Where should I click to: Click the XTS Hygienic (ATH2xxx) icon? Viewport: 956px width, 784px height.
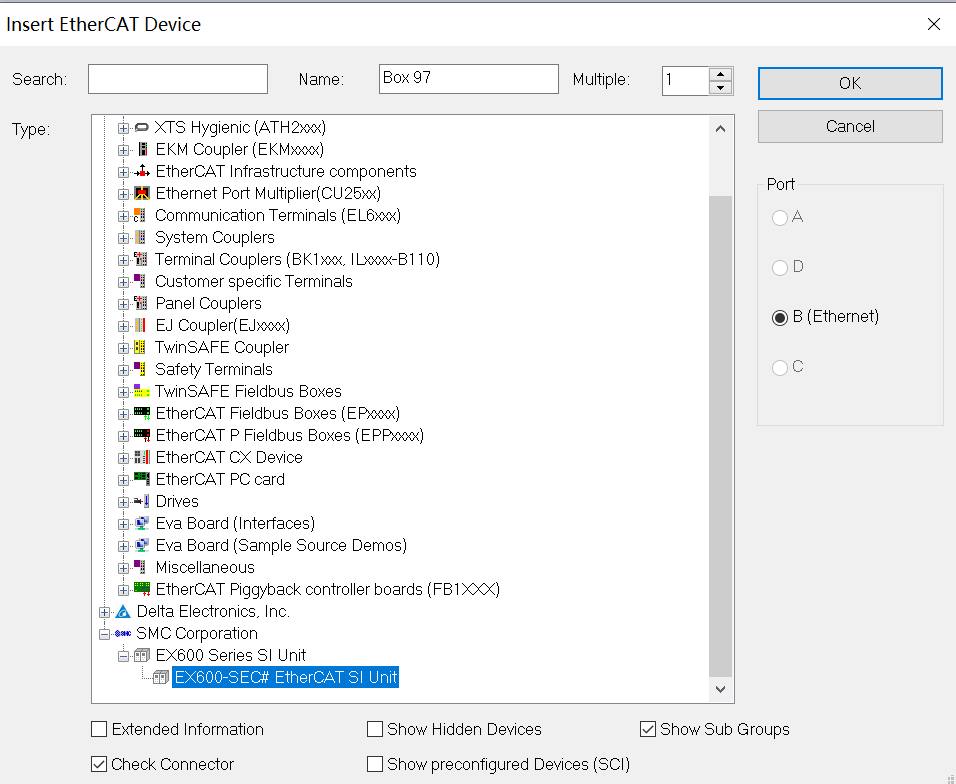click(141, 127)
